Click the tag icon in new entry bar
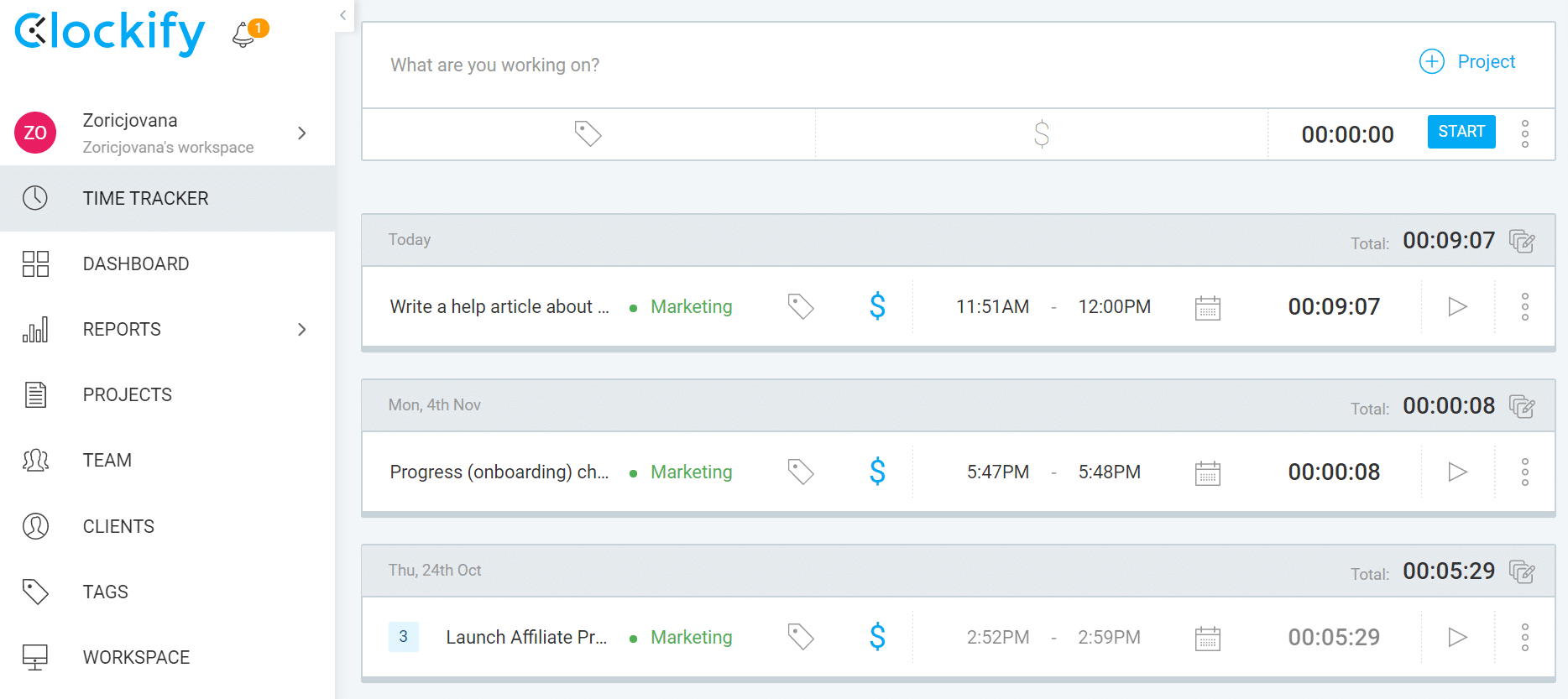1568x699 pixels. coord(588,133)
